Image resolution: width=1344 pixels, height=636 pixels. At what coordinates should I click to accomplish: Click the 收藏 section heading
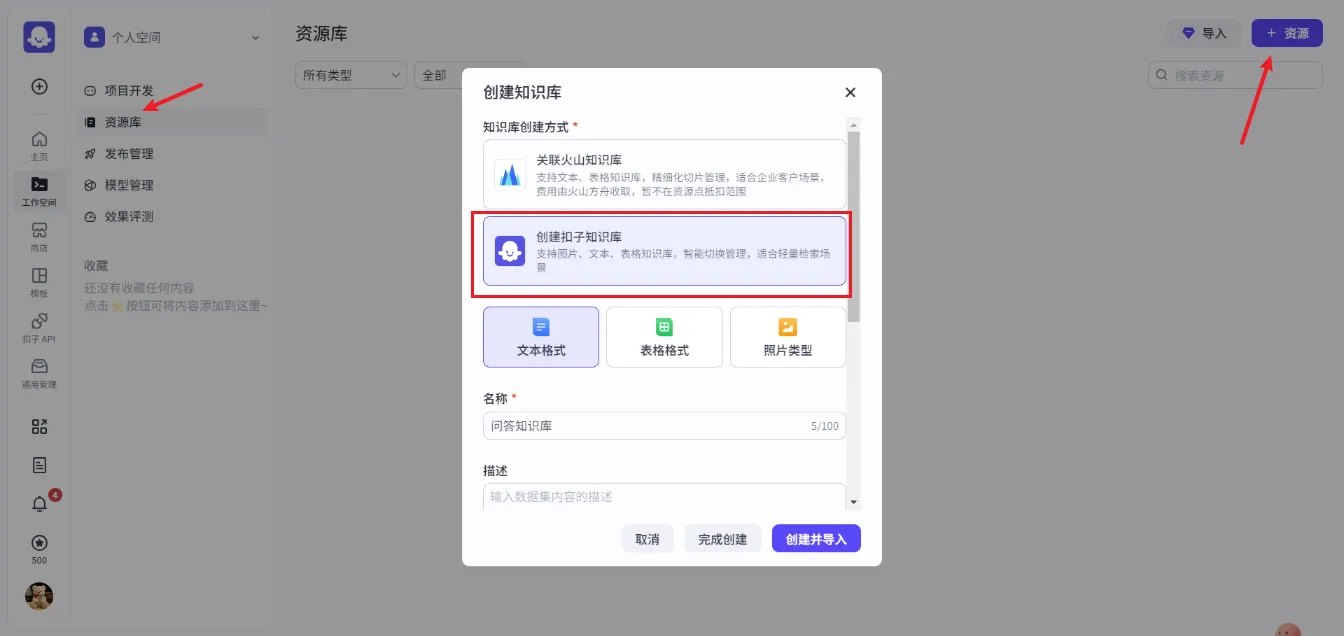click(x=96, y=266)
